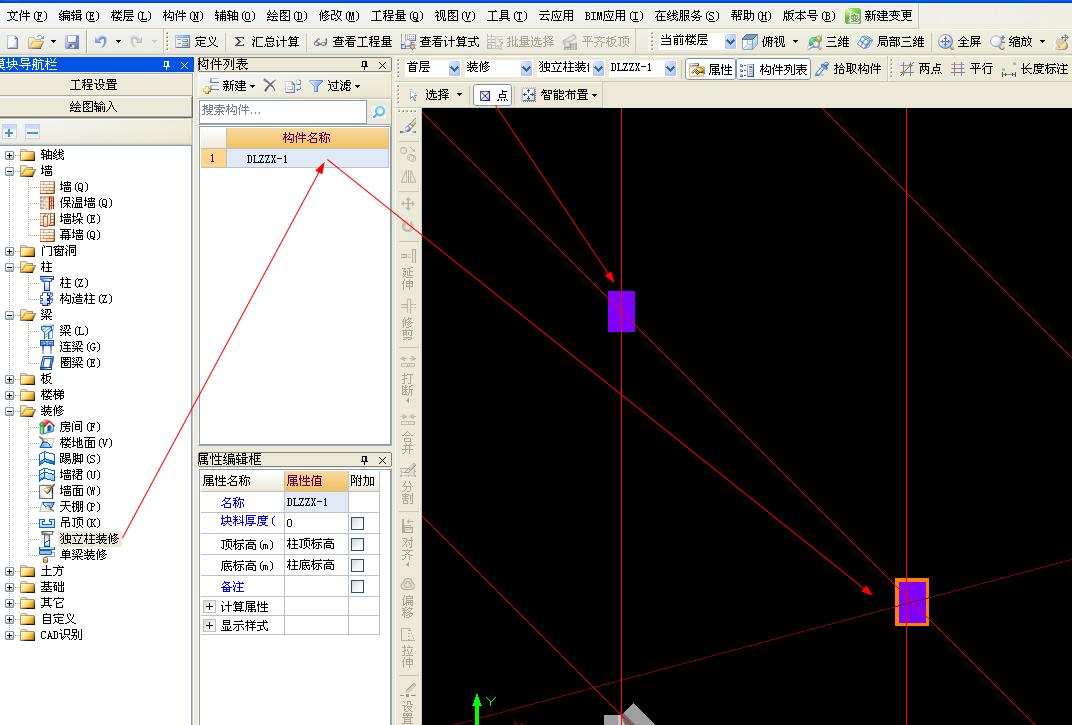Click the delete X icon in 构件列表
Screen dimensions: 1072x725
[269, 85]
